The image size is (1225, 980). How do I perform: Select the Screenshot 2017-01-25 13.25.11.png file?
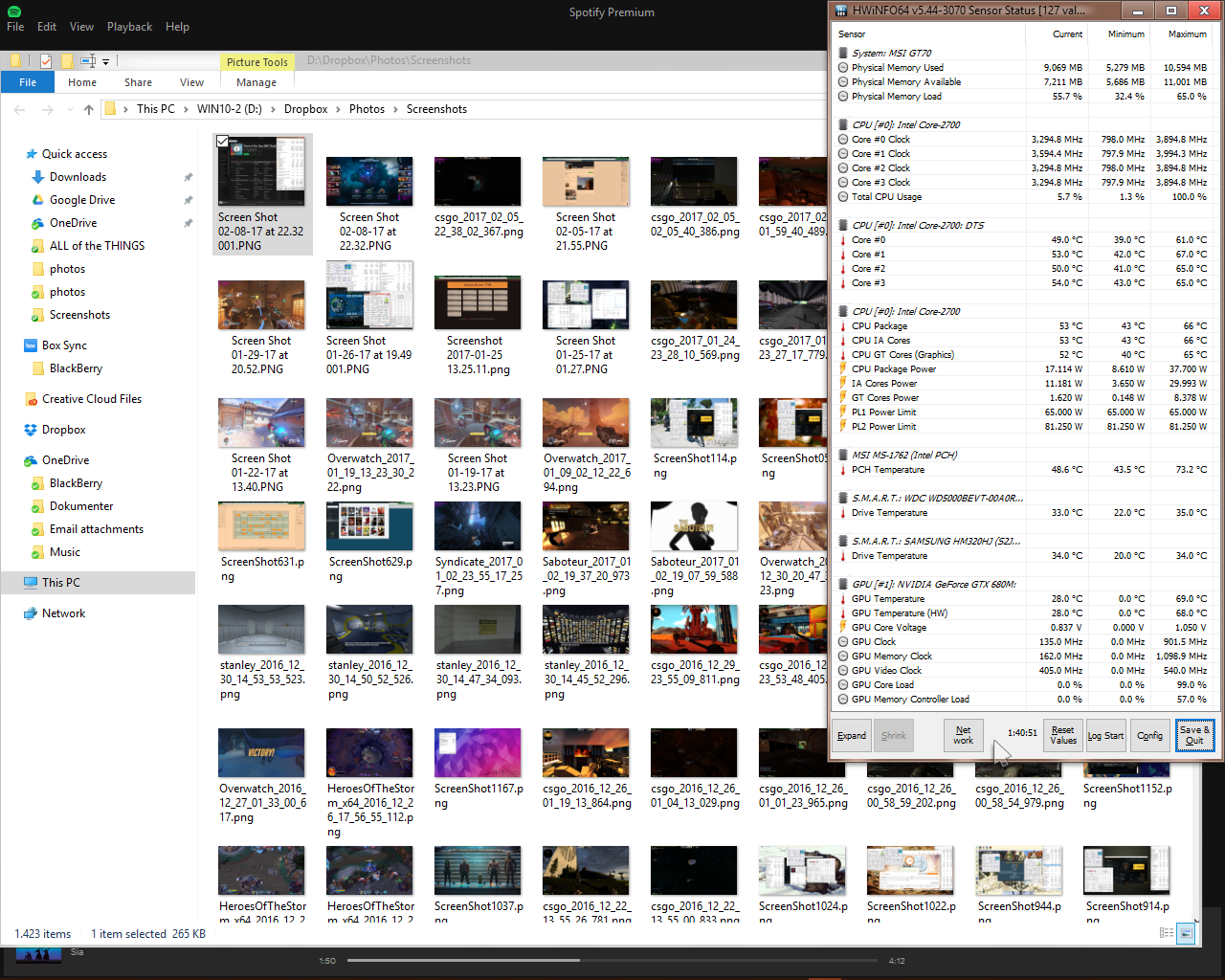click(x=478, y=327)
